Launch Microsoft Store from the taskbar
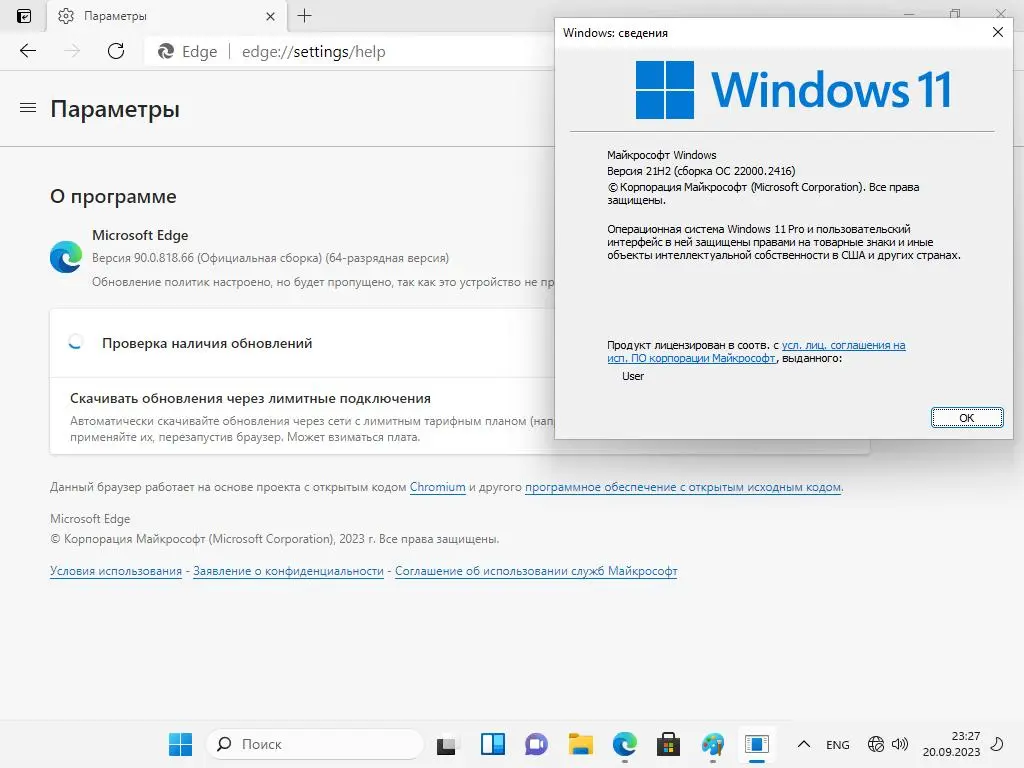Image resolution: width=1024 pixels, height=768 pixels. click(668, 744)
